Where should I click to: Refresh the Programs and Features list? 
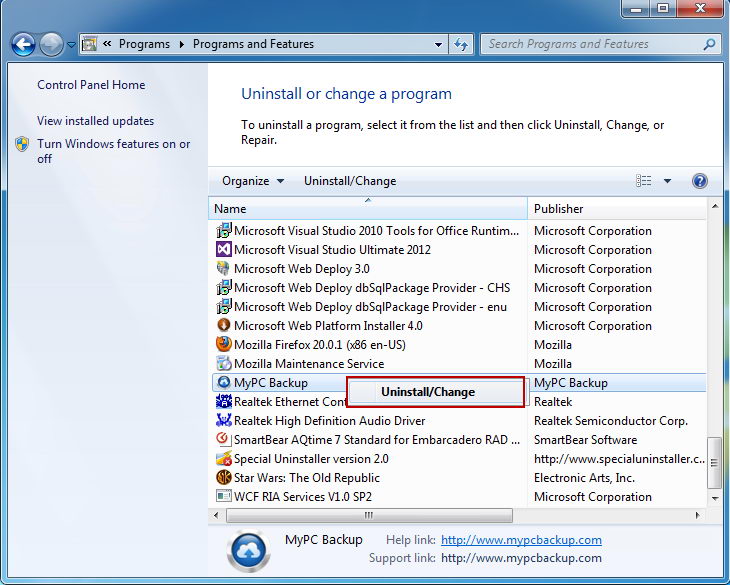point(461,45)
